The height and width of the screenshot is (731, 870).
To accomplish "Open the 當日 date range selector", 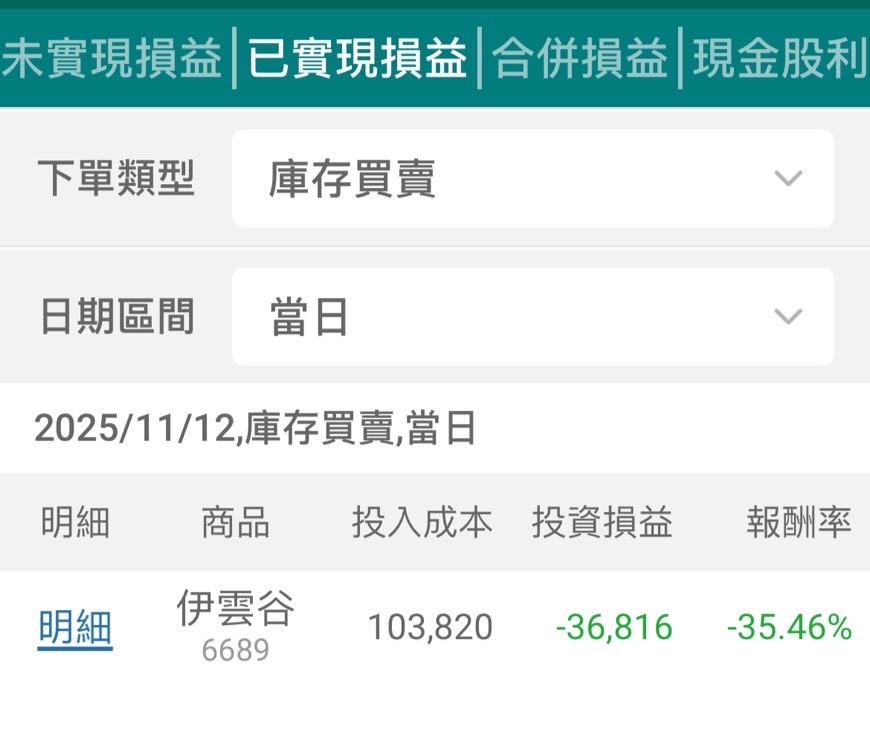I will coord(533,316).
